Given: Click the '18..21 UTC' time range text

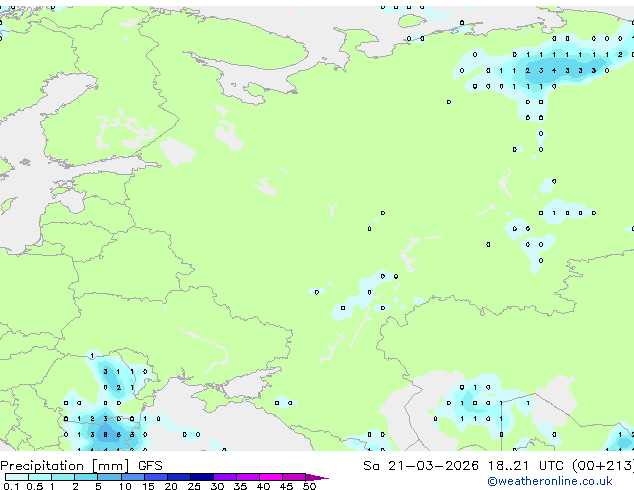Looking at the screenshot, I should (525, 466).
